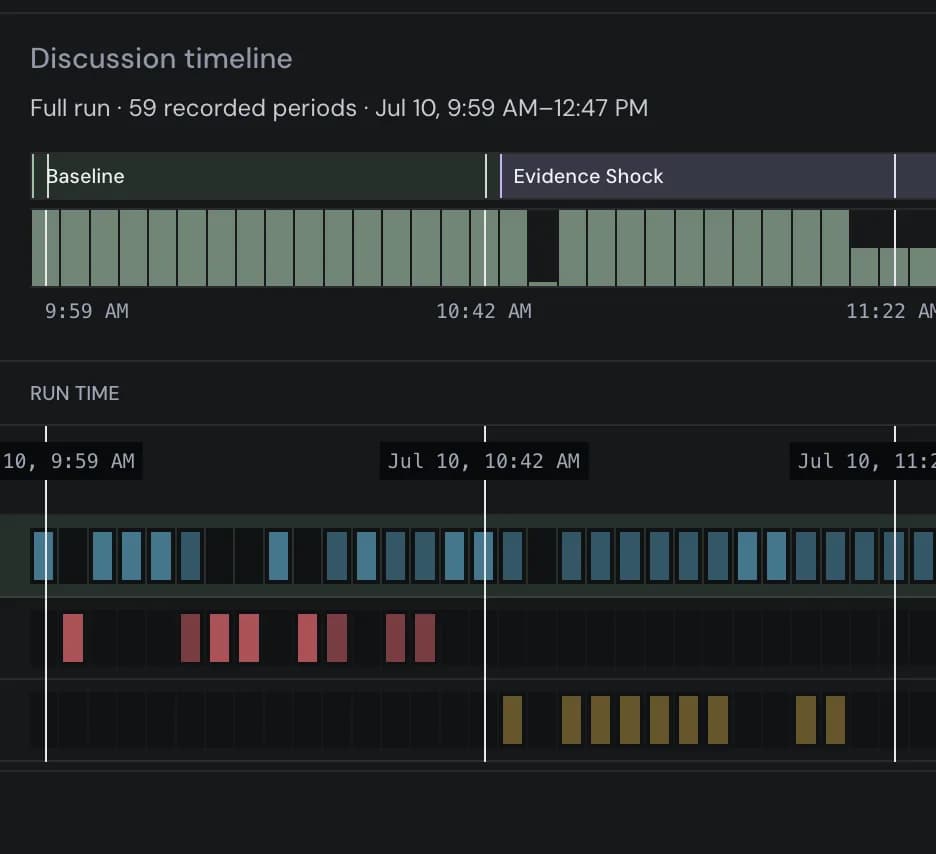Click the "9:59 AM" run-time marker tooltip
The width and height of the screenshot is (936, 854).
click(70, 461)
